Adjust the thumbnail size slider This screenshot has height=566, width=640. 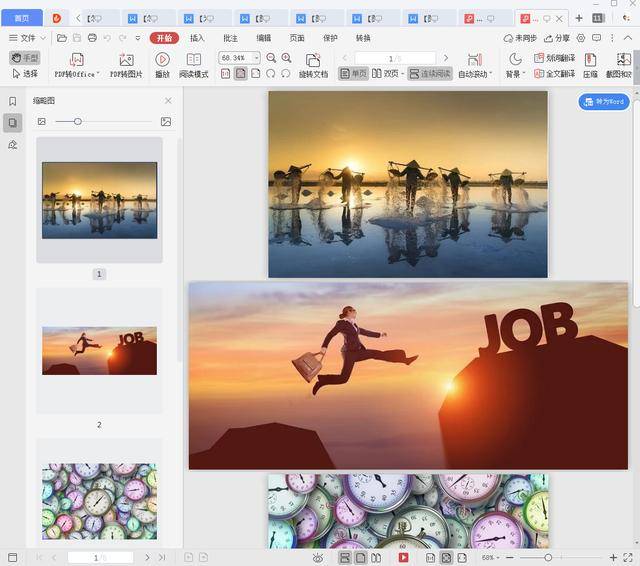coord(78,122)
